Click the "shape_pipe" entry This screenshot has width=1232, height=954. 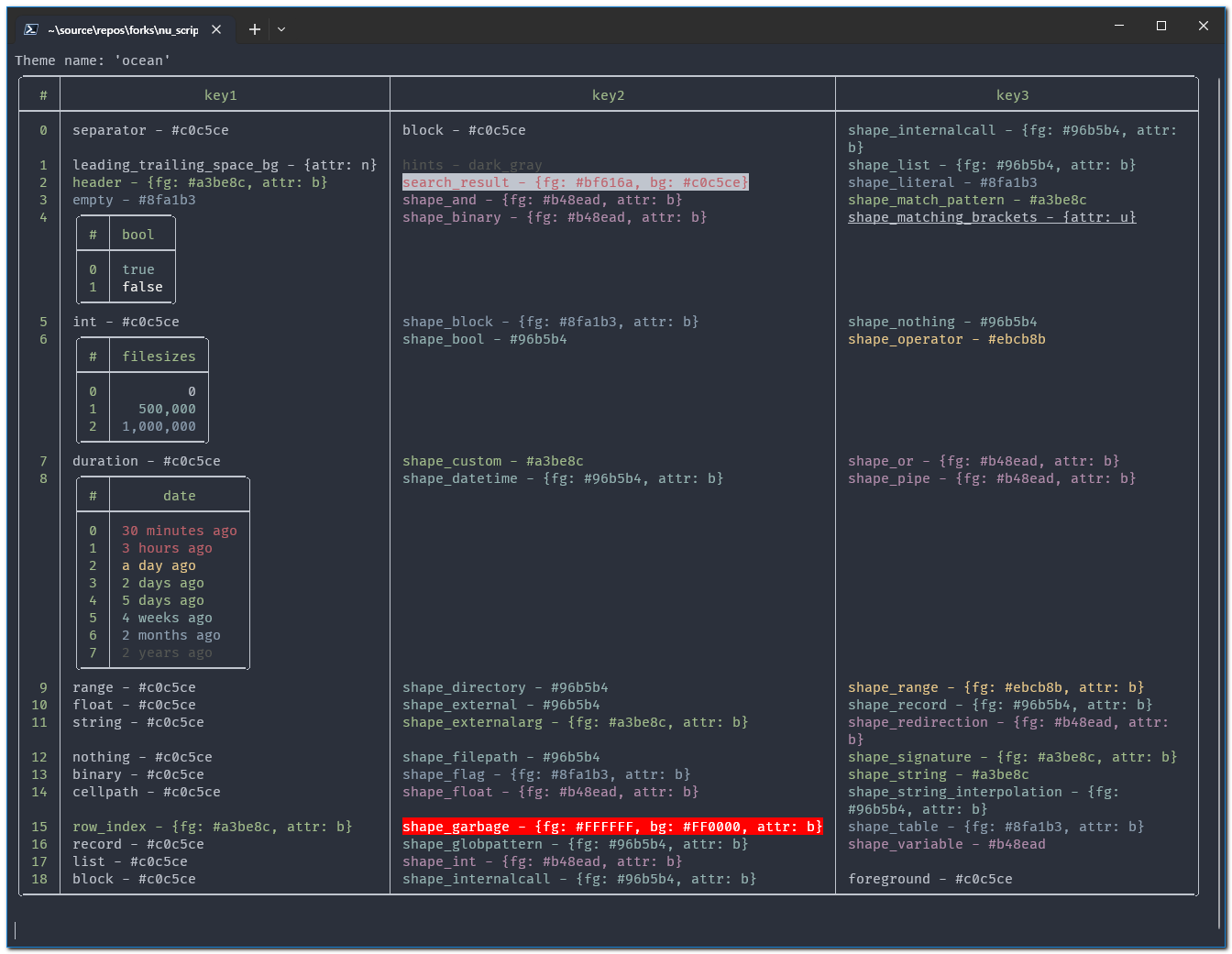point(992,478)
